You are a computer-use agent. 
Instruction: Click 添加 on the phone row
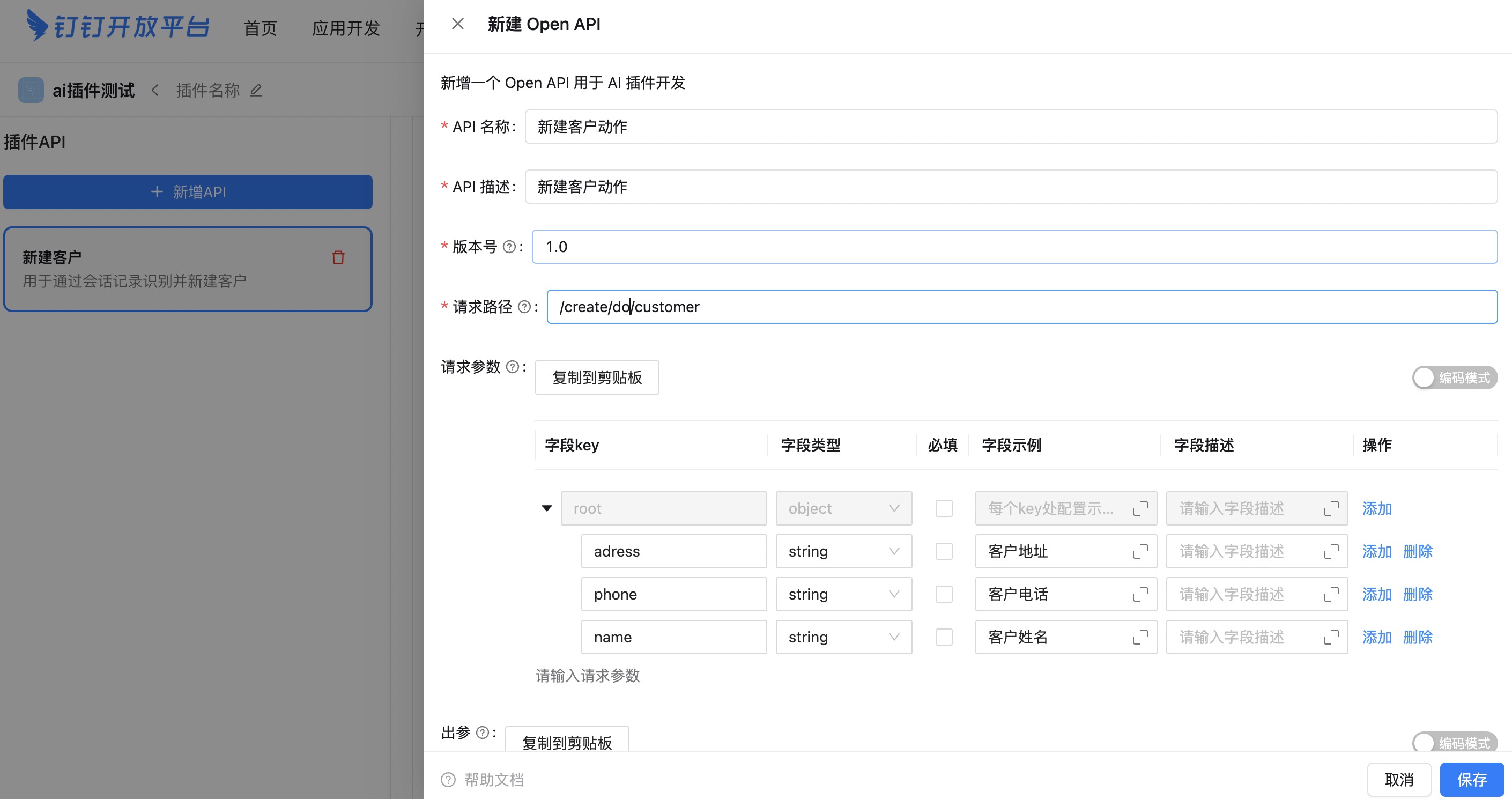tap(1377, 594)
